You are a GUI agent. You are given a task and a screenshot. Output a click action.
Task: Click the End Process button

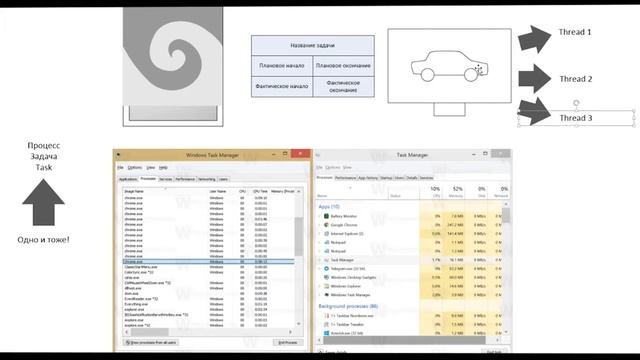[x=288, y=342]
